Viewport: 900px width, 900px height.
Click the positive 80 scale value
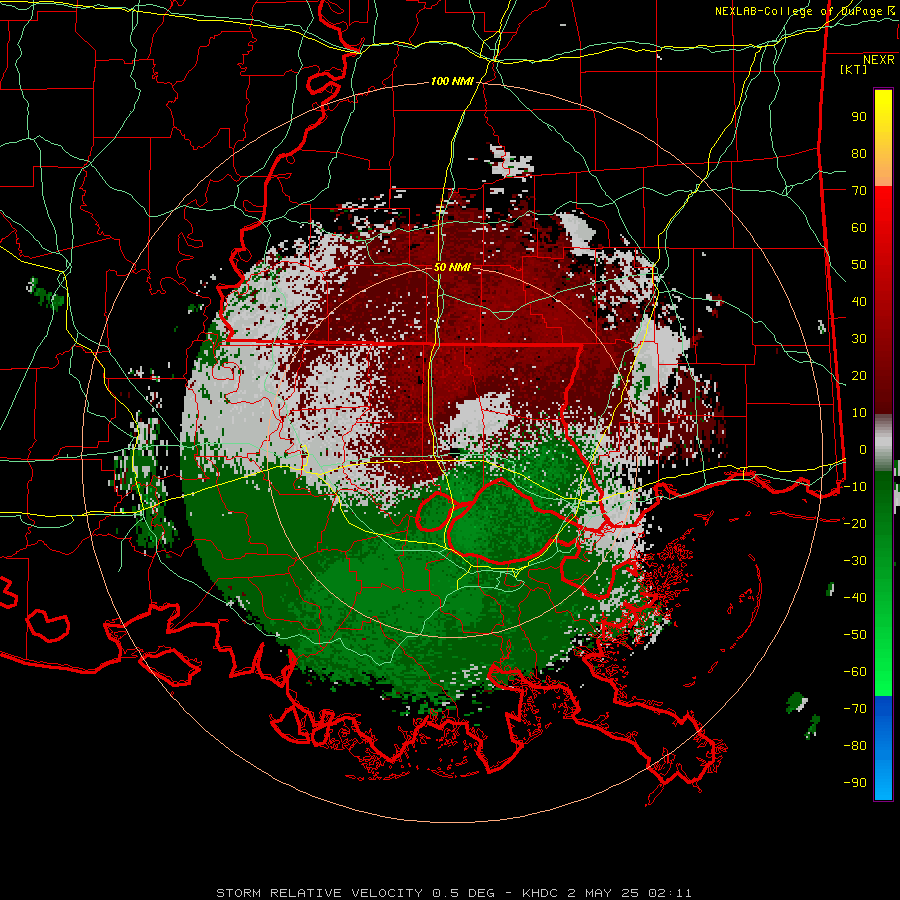pos(859,153)
